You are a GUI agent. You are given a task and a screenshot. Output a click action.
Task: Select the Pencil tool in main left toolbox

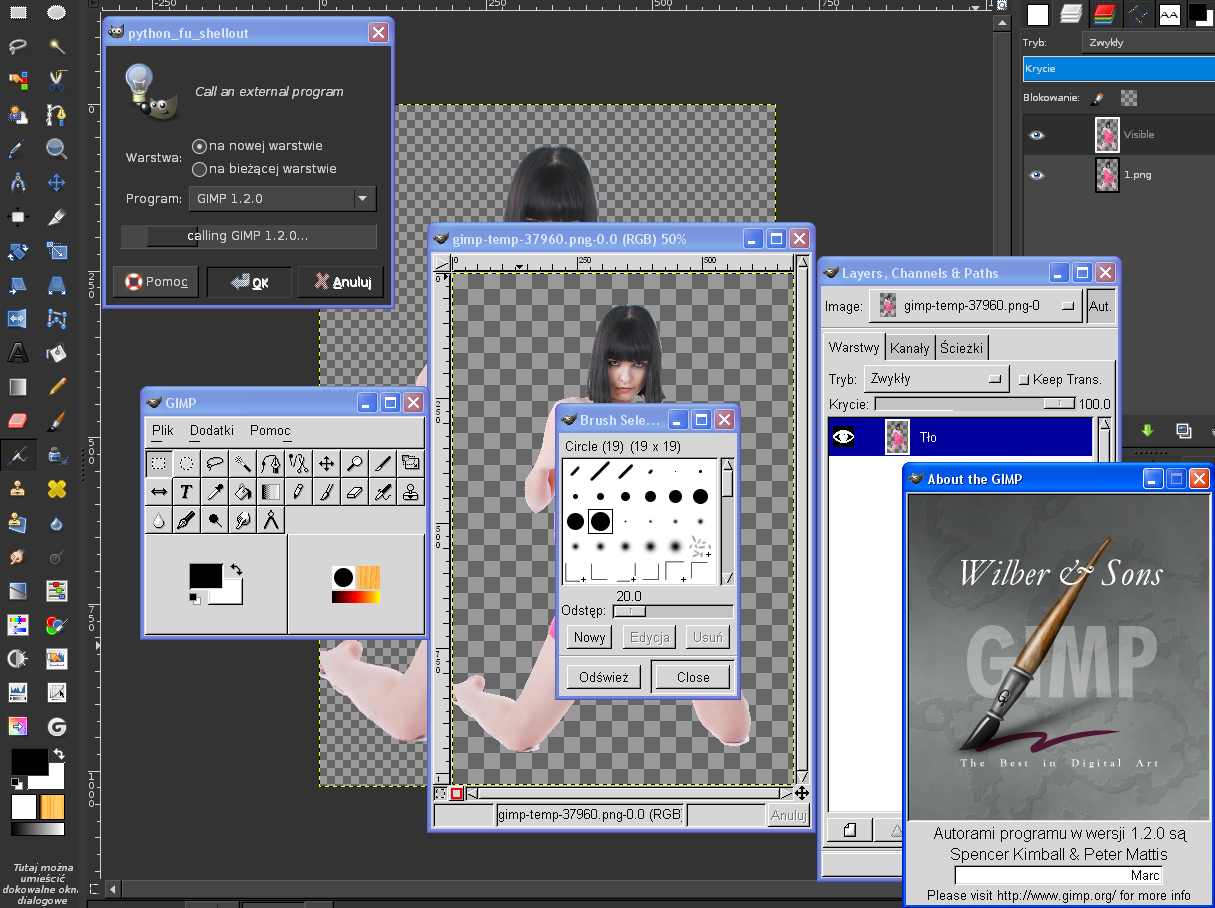tap(57, 387)
